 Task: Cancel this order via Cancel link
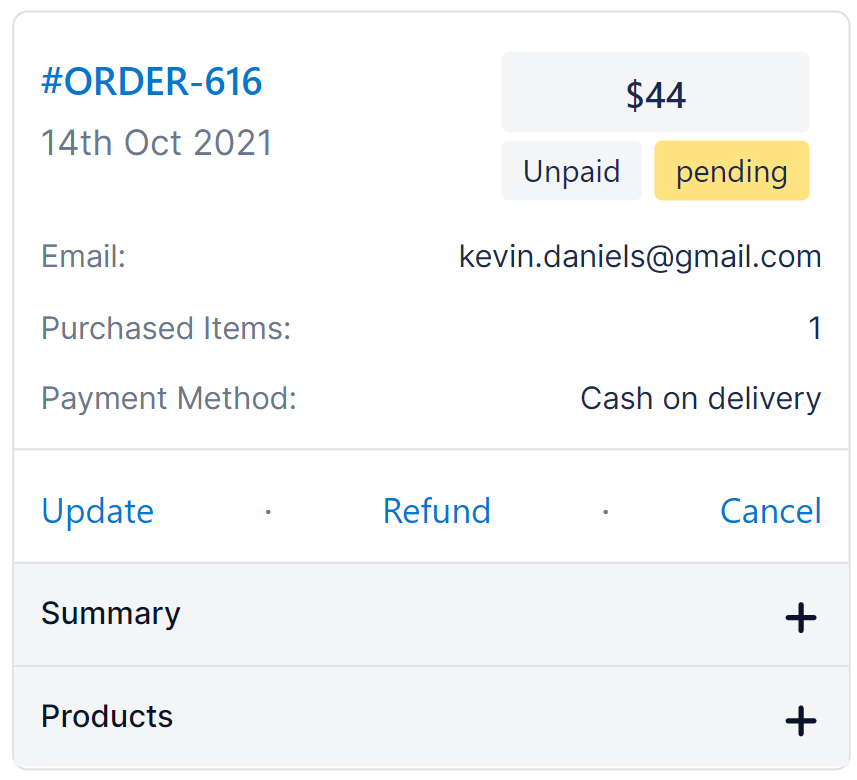click(x=770, y=511)
